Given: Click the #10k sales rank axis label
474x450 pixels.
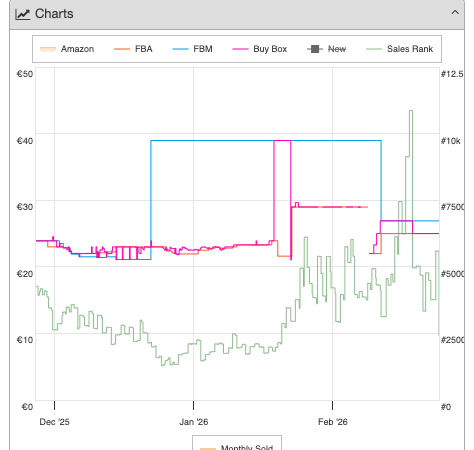Looking at the screenshot, I should (451, 141).
